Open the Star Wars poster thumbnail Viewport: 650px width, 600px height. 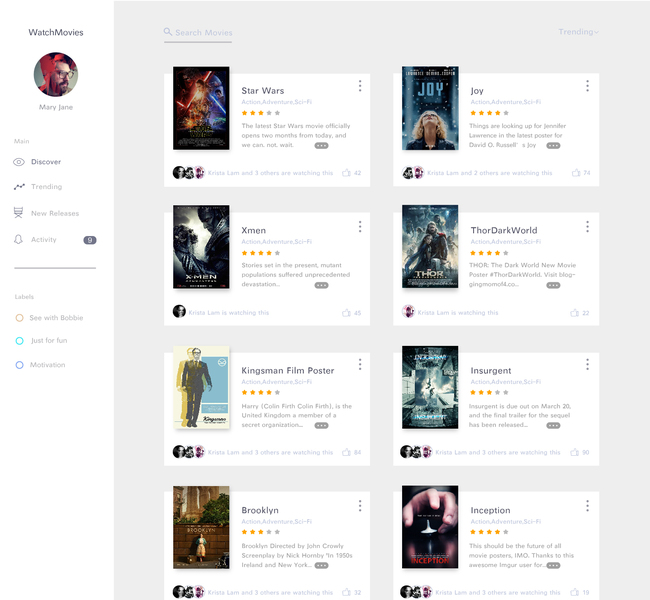(x=201, y=108)
